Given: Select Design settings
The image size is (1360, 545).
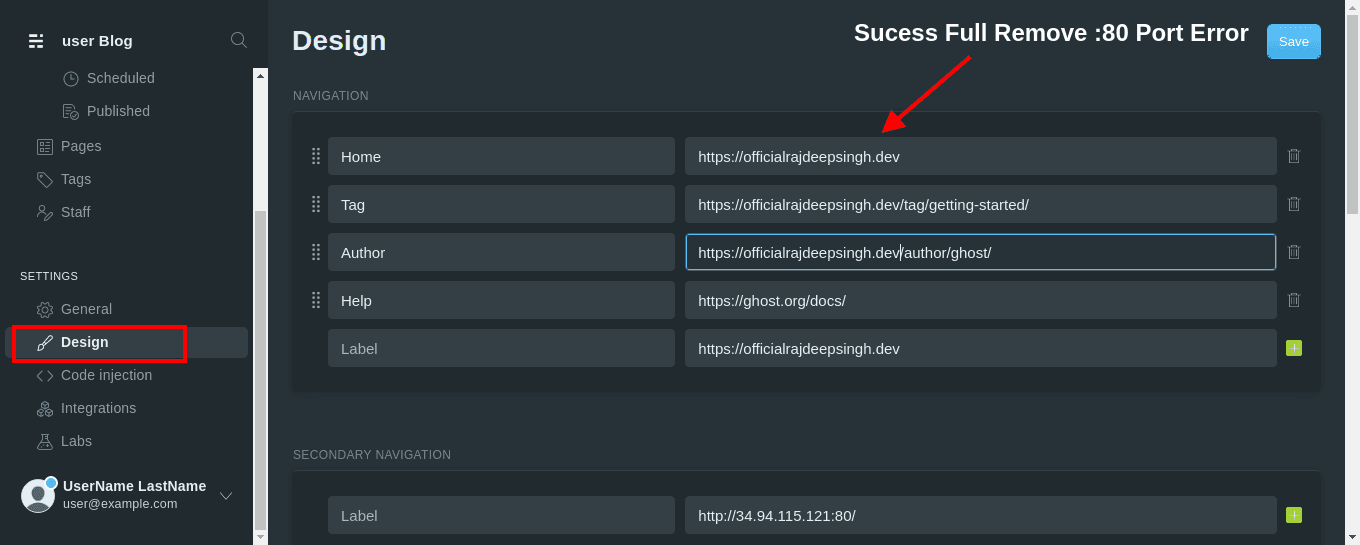Looking at the screenshot, I should (85, 342).
